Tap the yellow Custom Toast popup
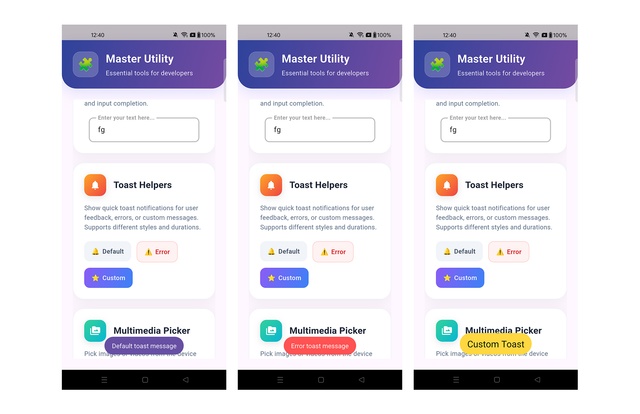Screen dimensions: 640x414 [496, 344]
